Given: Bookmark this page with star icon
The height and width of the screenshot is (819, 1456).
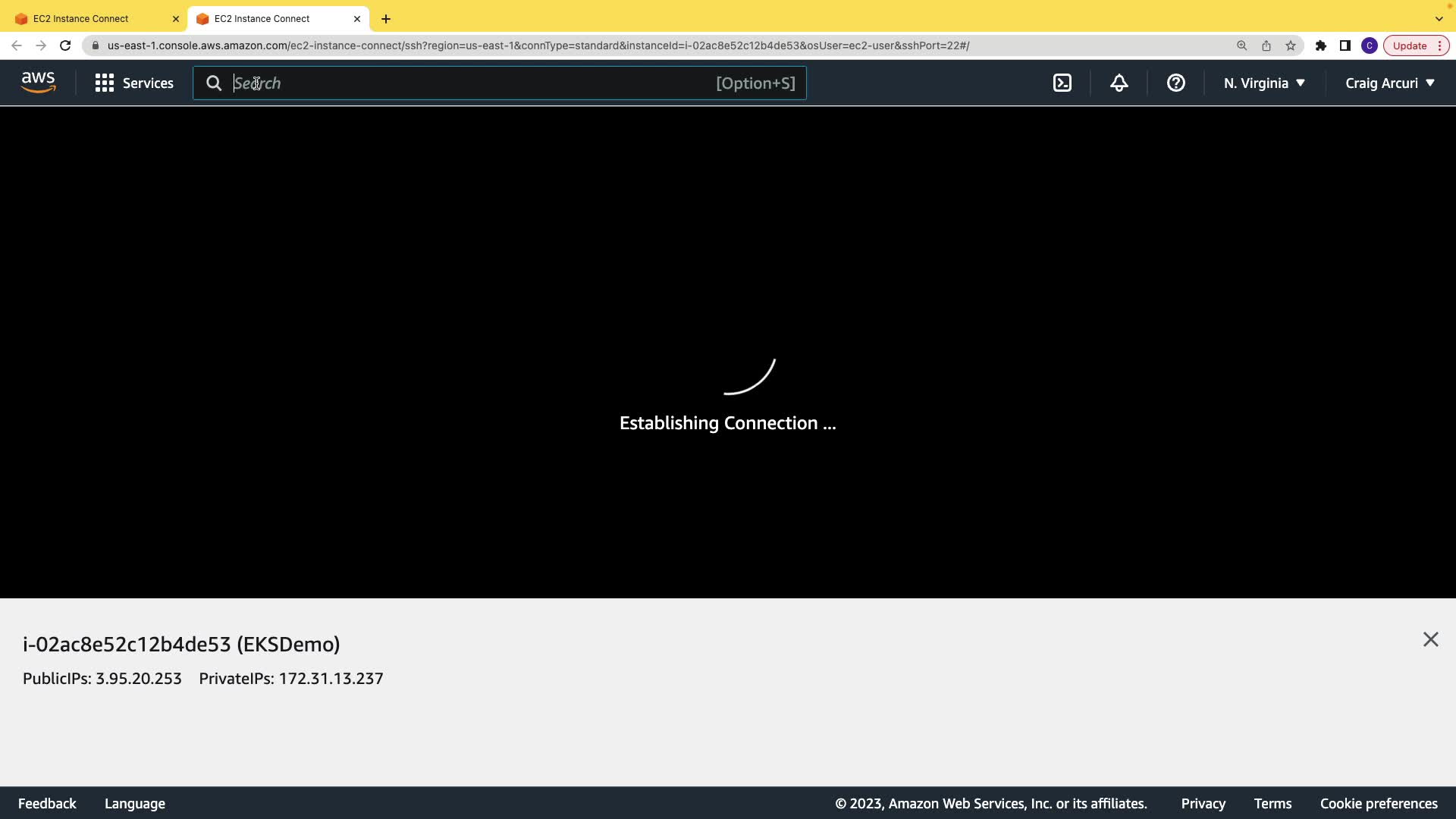Looking at the screenshot, I should point(1291,45).
